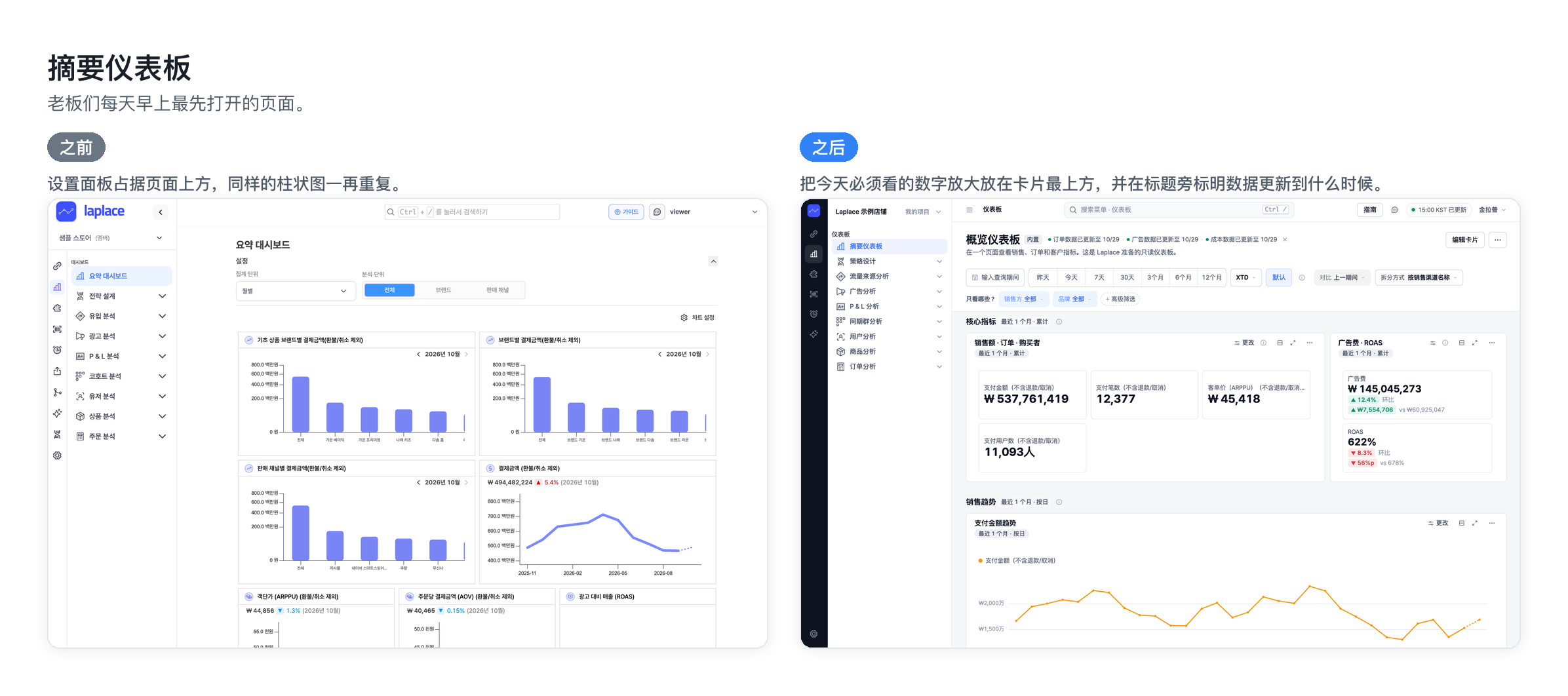Expand the 销售额·订单·购买者 card to fullscreen
This screenshot has width=1568, height=696.
click(x=1293, y=343)
